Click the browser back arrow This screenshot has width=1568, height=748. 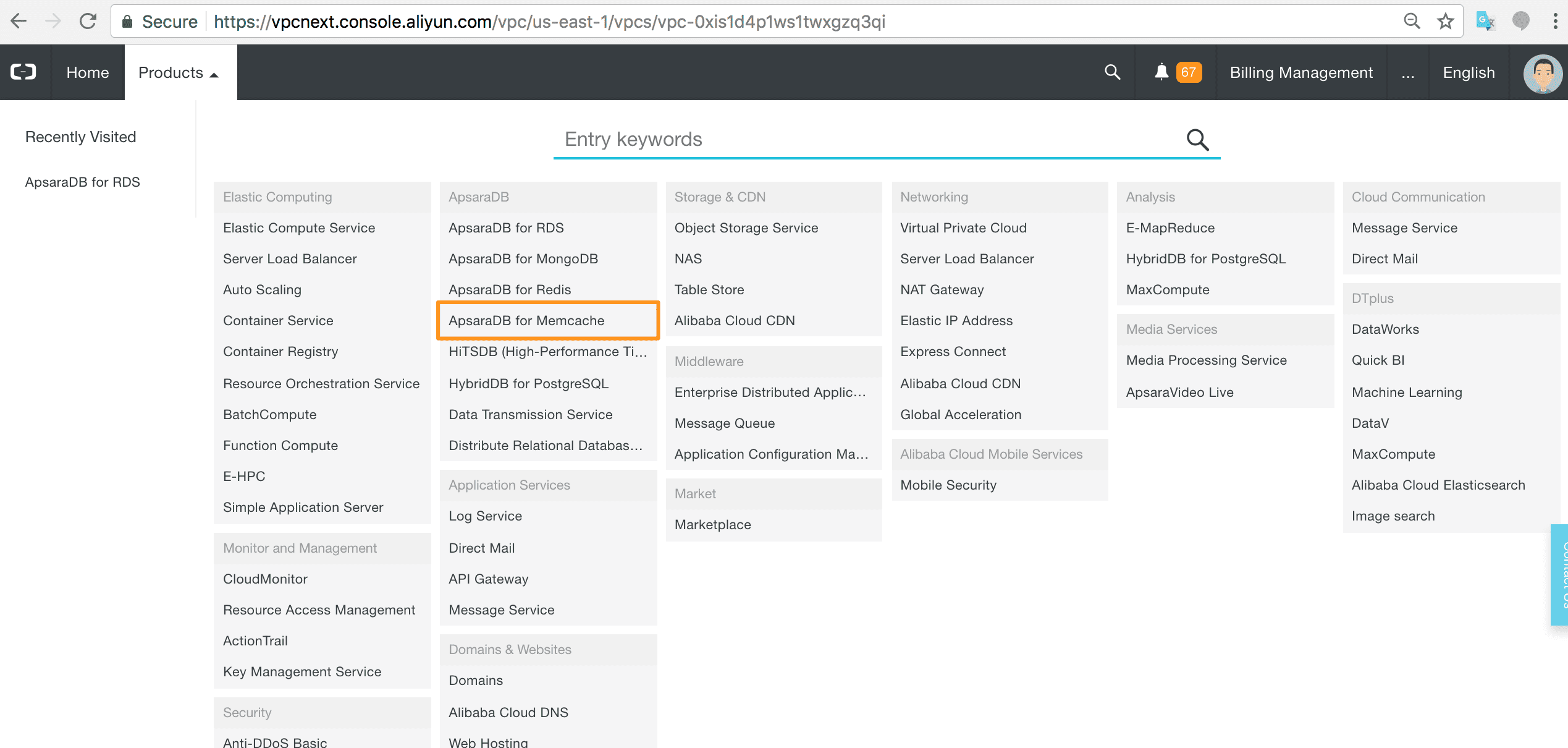(x=19, y=22)
